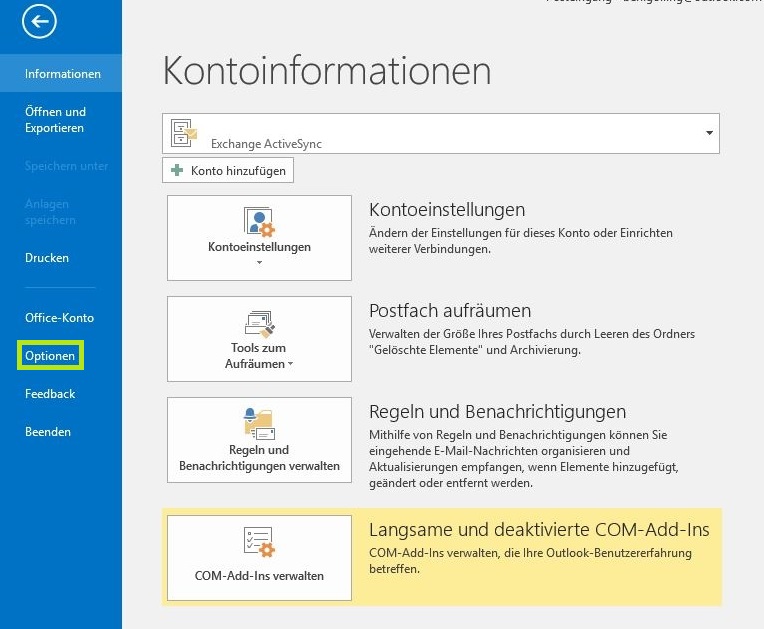
Task: Expand the Tools zum Aufräumen arrow
Action: point(291,363)
